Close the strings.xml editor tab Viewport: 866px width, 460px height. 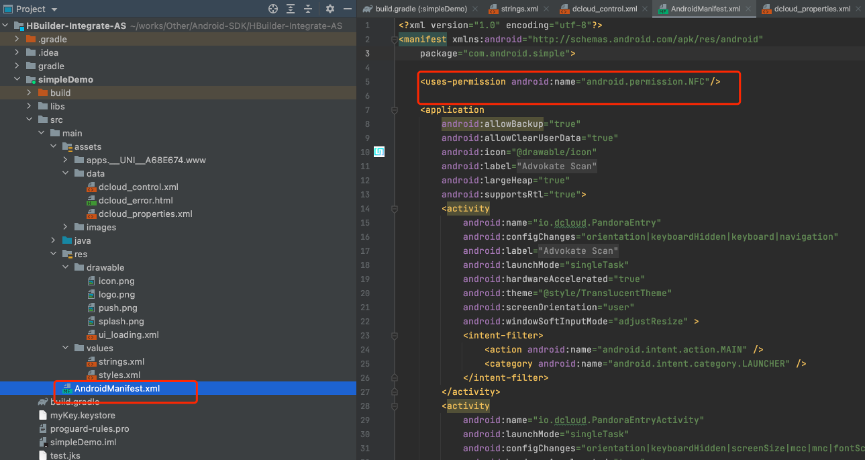(x=546, y=9)
